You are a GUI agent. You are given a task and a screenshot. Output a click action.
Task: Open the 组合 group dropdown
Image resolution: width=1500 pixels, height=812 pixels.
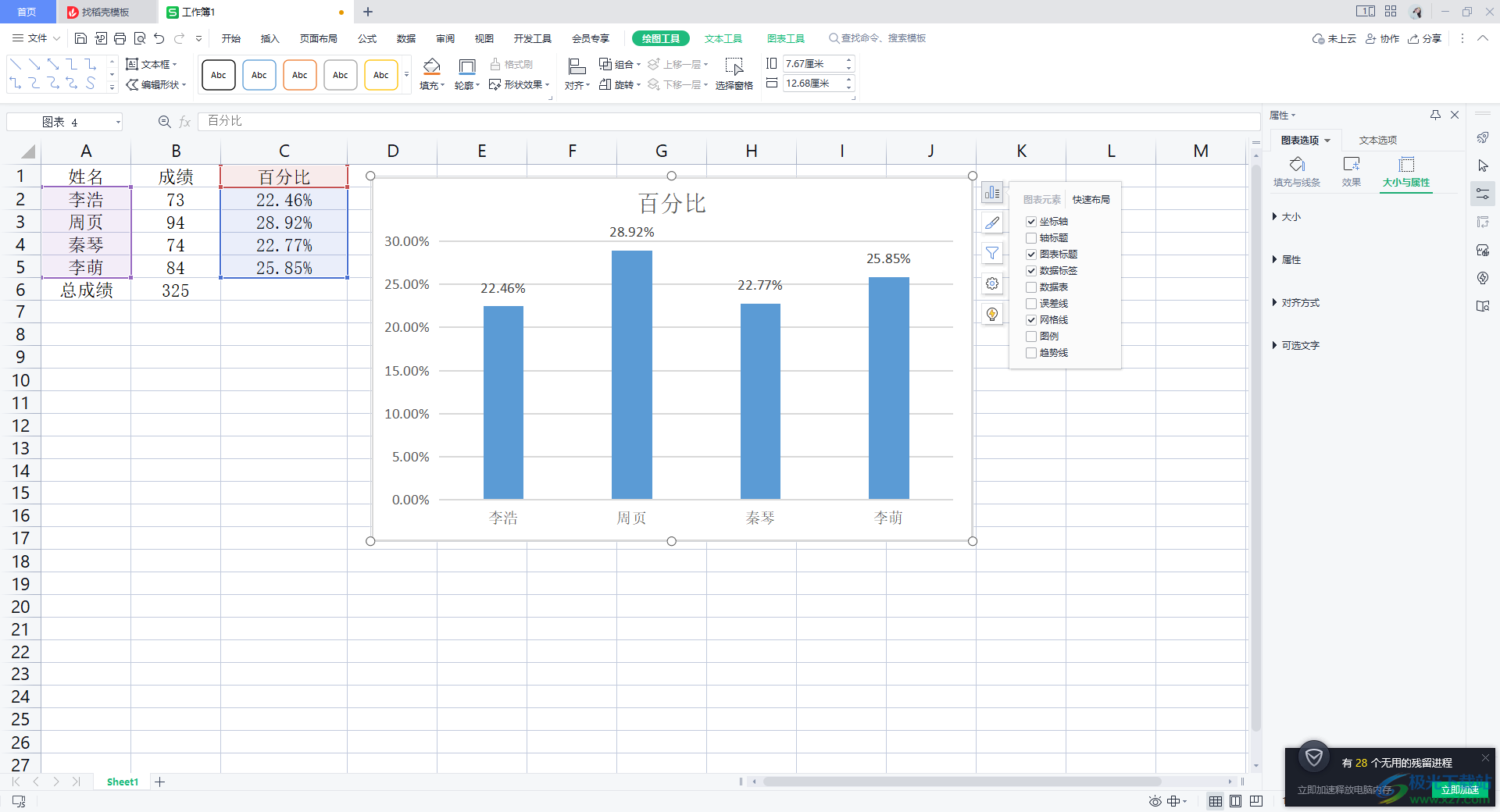tap(620, 64)
